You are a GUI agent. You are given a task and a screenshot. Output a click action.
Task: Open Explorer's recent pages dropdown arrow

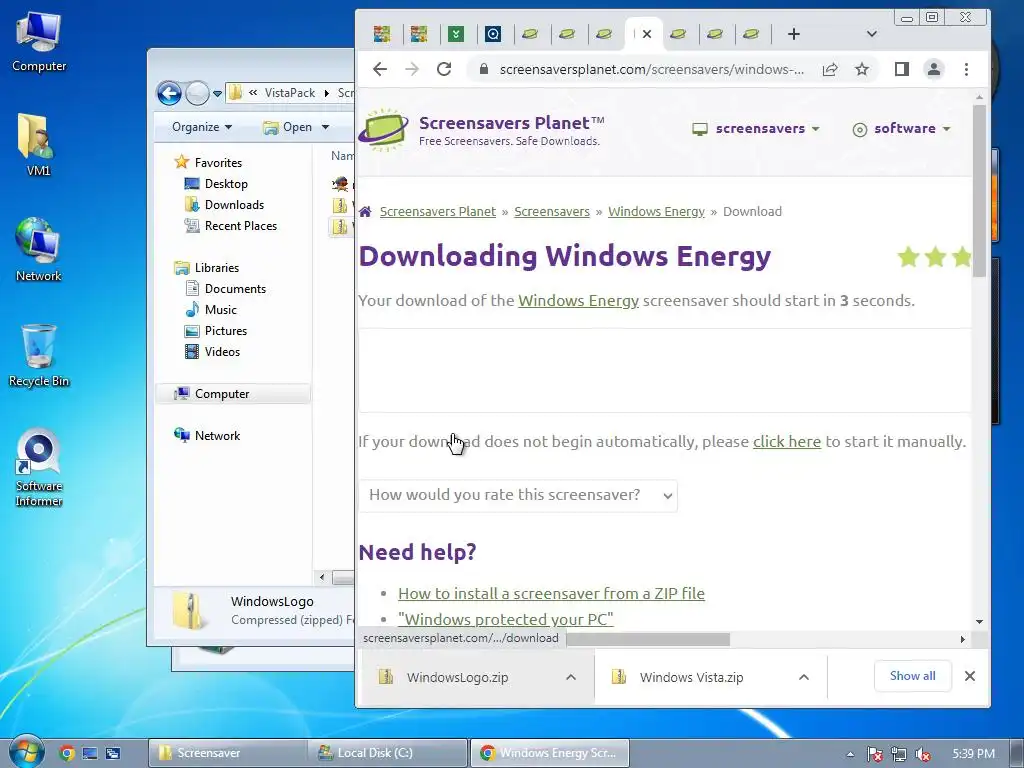[217, 94]
